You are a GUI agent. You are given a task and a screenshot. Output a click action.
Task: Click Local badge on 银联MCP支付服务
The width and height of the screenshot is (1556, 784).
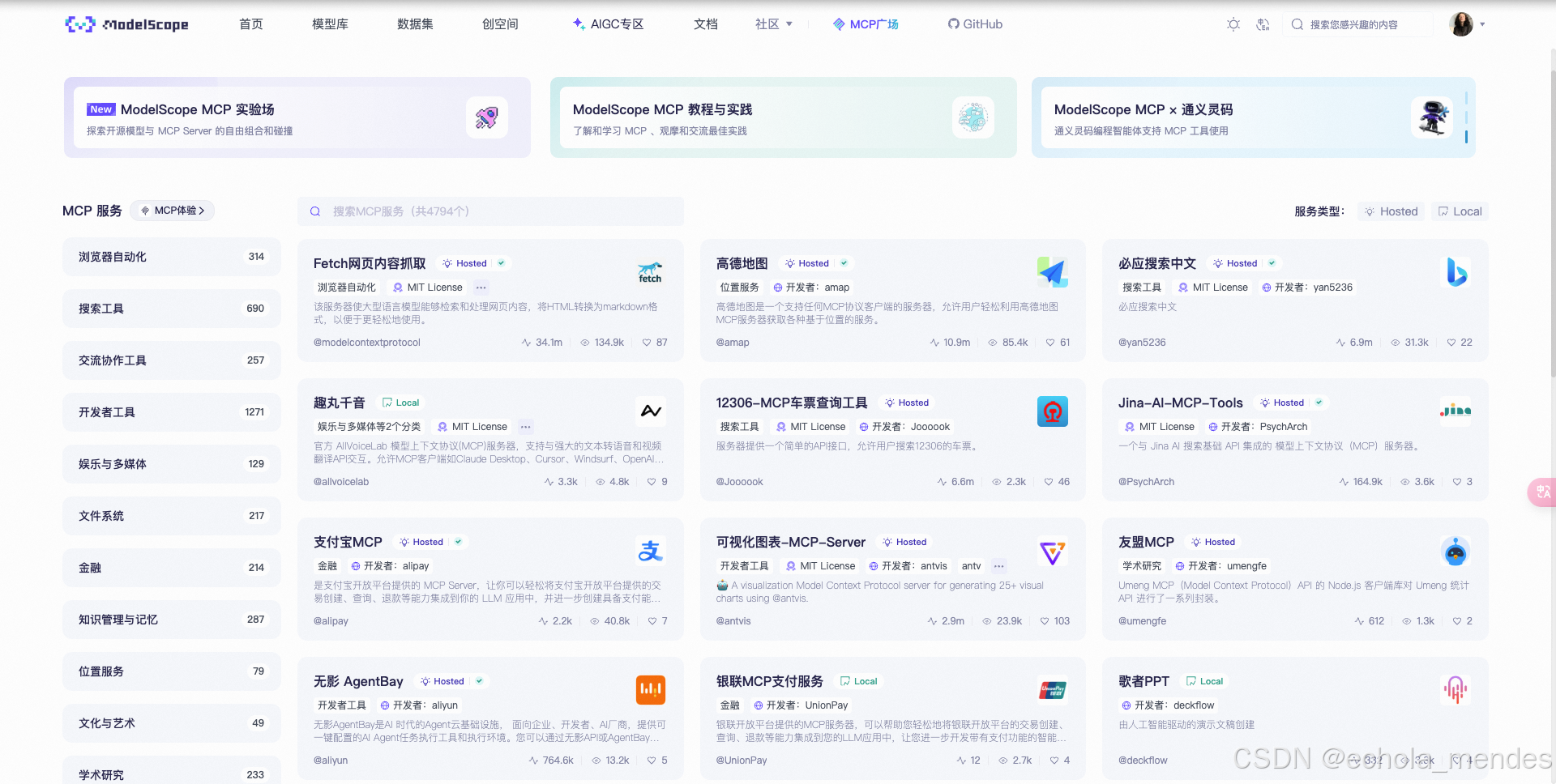click(858, 681)
